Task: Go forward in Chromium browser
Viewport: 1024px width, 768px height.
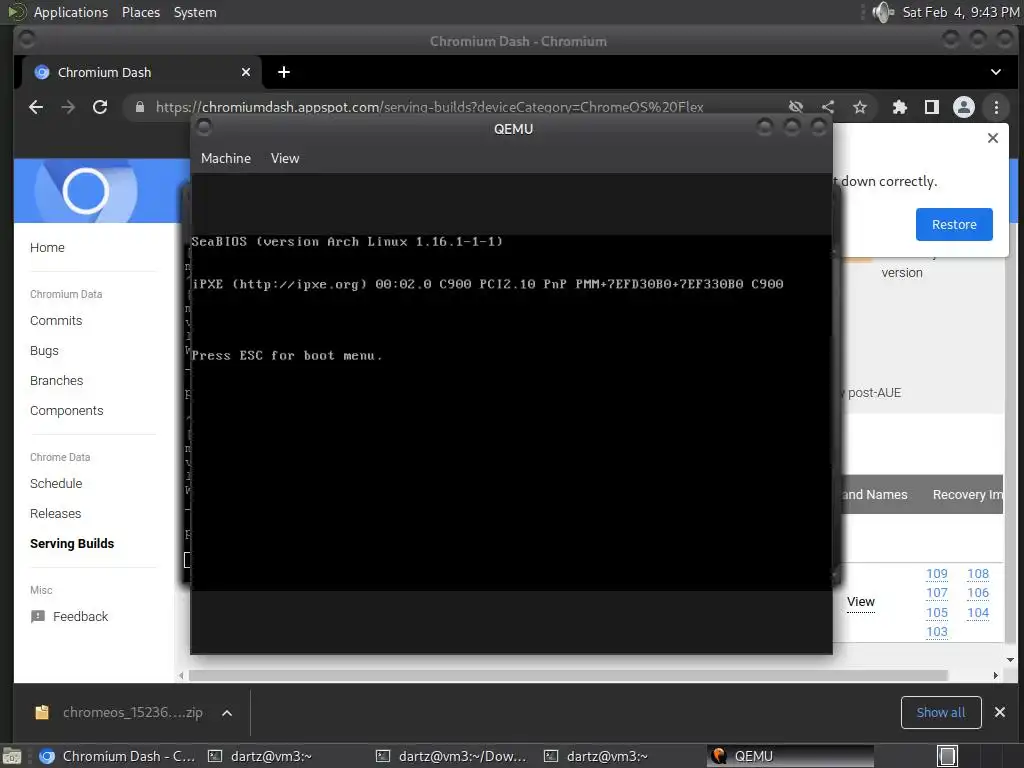Action: tap(68, 107)
